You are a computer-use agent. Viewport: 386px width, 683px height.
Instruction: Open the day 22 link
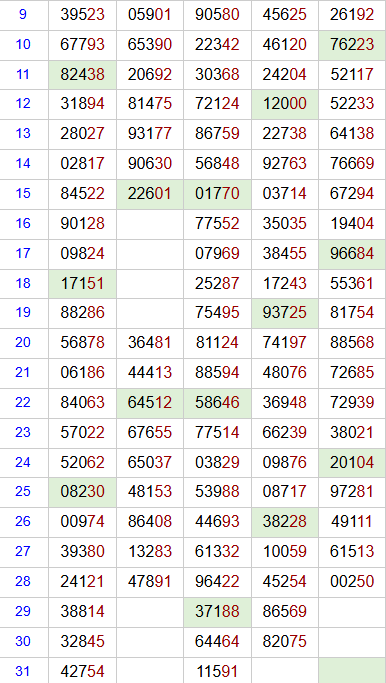(23, 402)
